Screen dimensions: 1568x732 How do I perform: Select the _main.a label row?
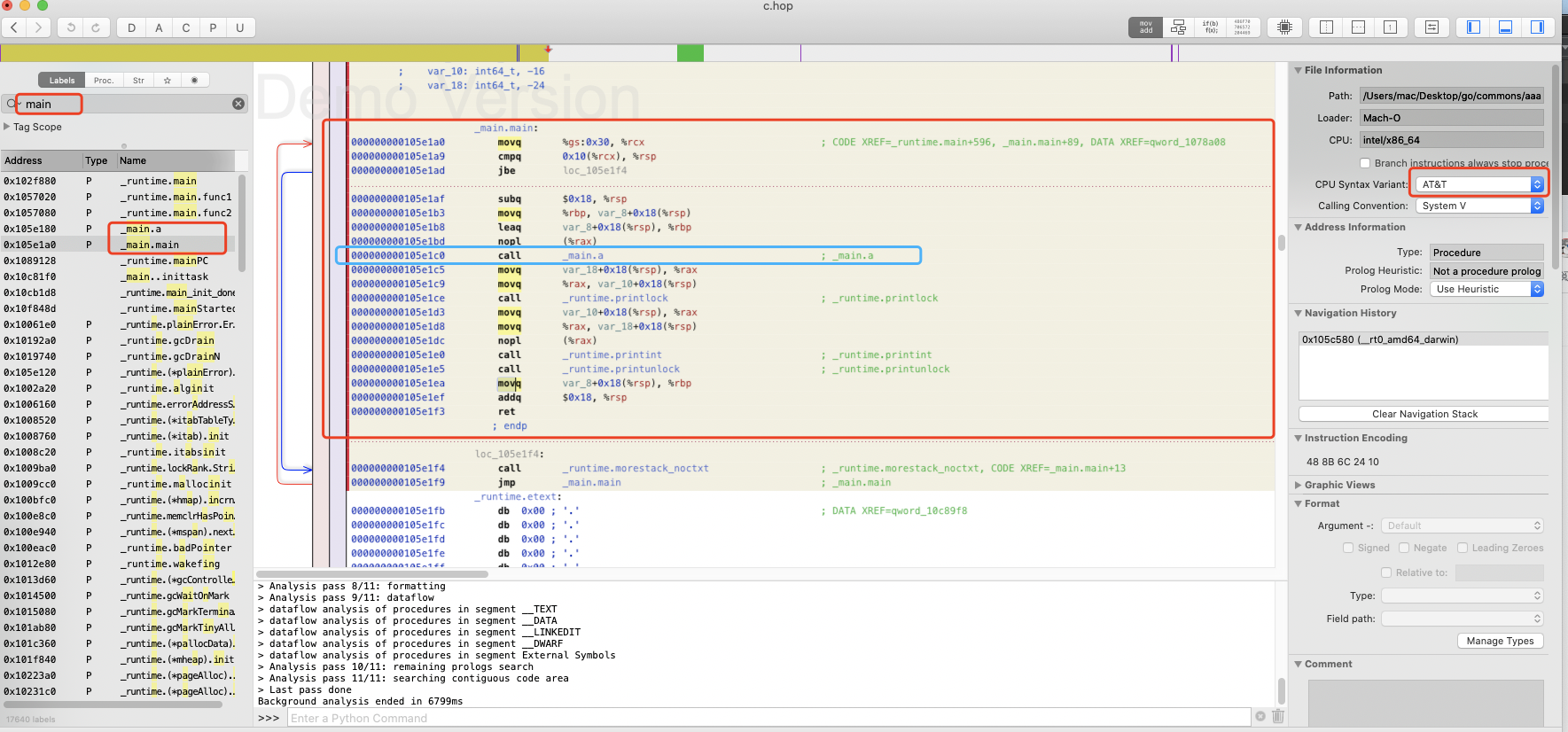(120, 229)
